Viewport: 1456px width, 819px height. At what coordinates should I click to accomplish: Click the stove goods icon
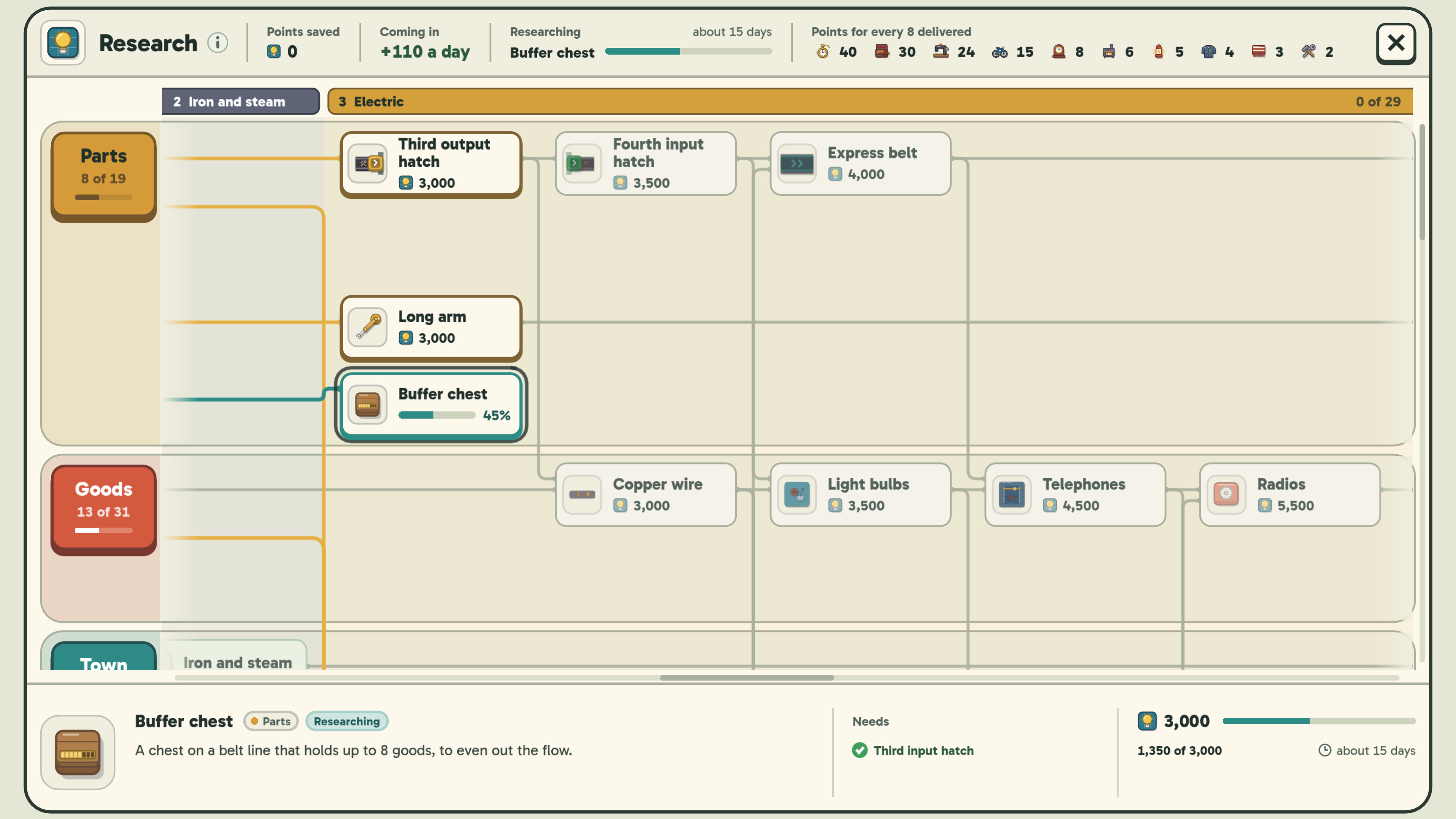click(1108, 52)
